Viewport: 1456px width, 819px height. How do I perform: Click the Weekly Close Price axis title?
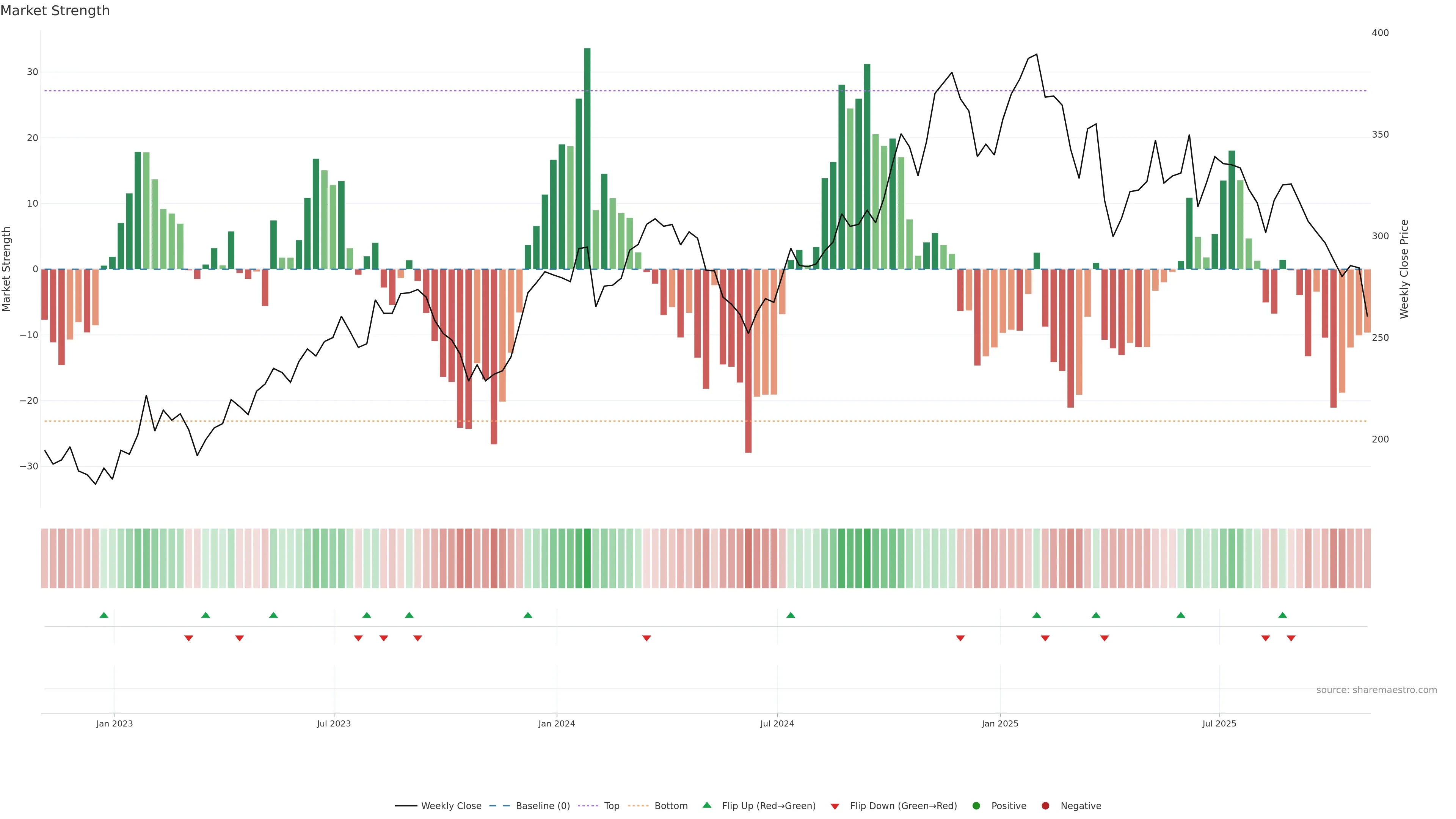[1404, 269]
